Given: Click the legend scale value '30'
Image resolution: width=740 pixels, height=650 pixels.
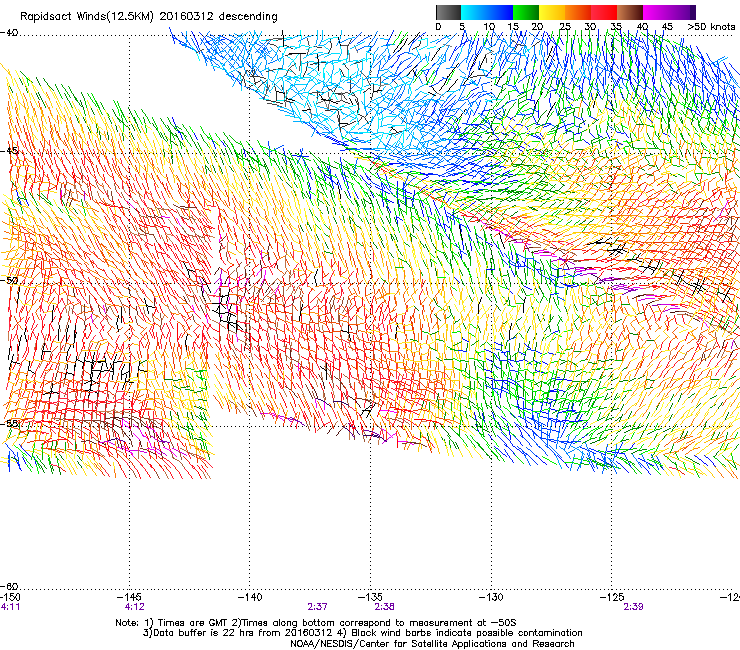Looking at the screenshot, I should pos(590,27).
